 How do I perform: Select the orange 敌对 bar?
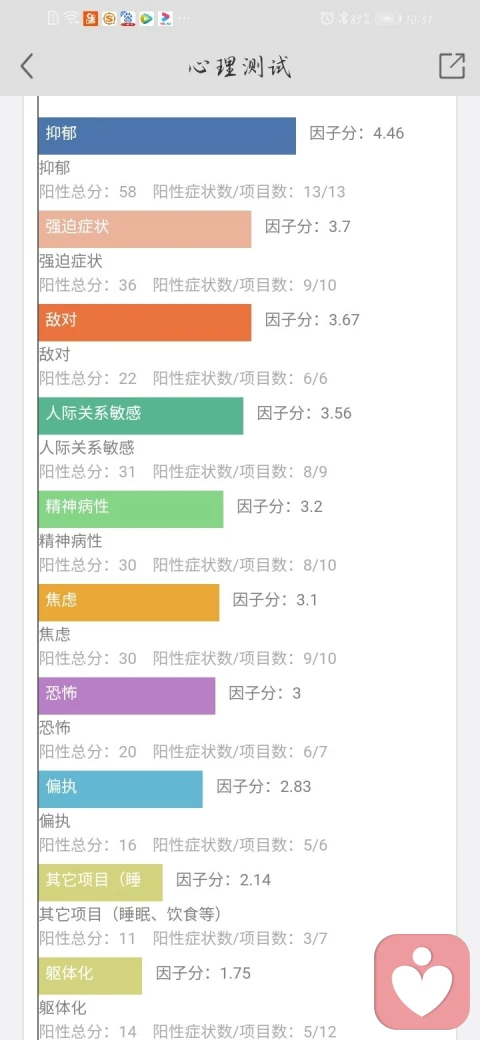(145, 322)
